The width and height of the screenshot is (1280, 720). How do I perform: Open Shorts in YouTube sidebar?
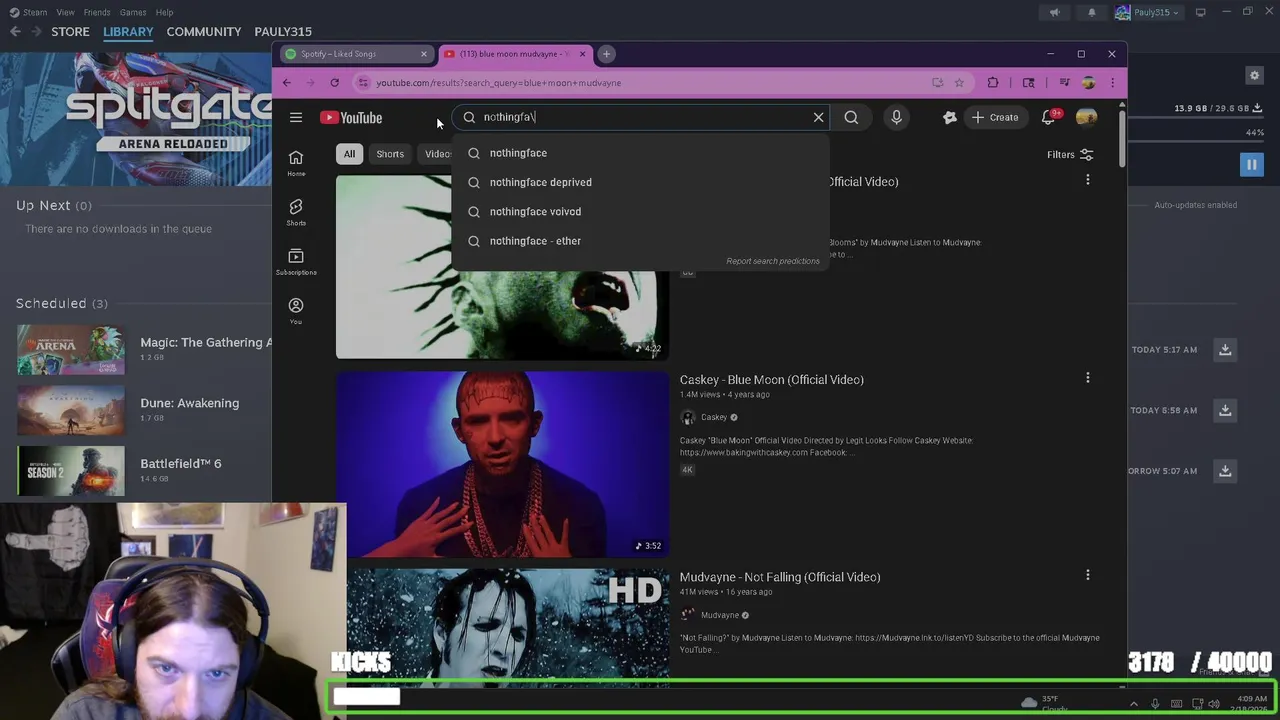coord(296,212)
